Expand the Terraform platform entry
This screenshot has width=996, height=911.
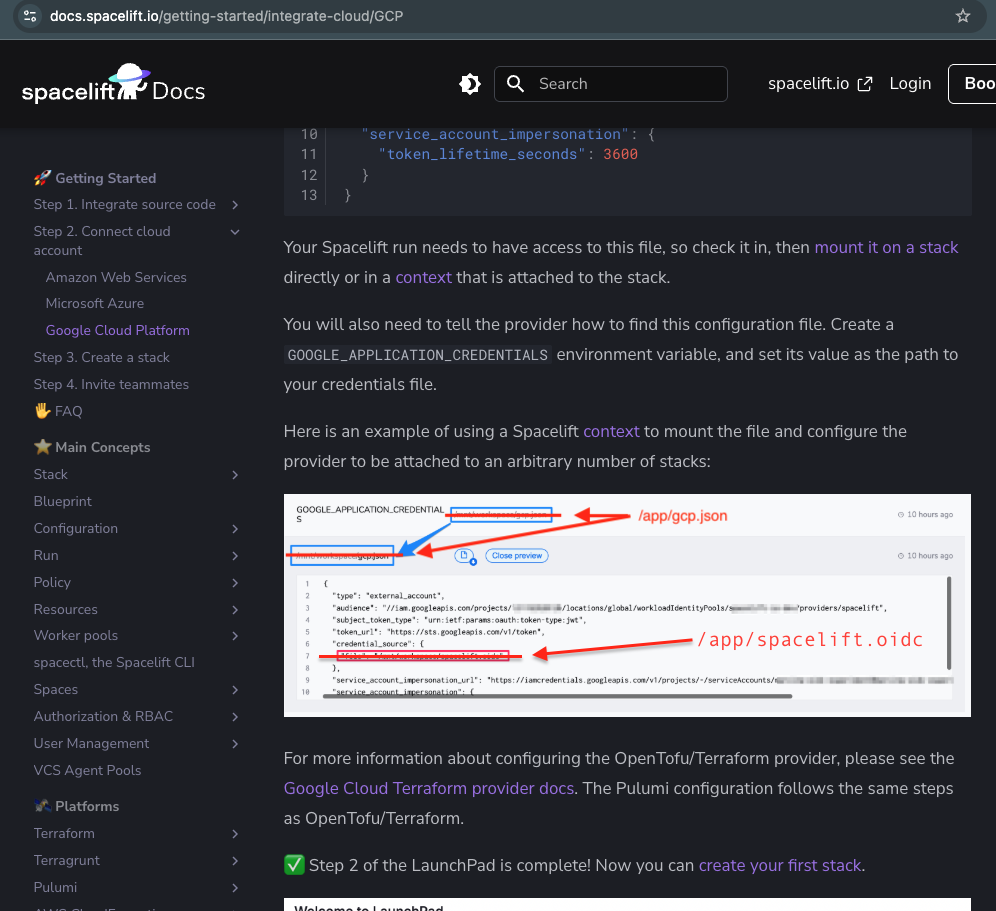pos(235,833)
